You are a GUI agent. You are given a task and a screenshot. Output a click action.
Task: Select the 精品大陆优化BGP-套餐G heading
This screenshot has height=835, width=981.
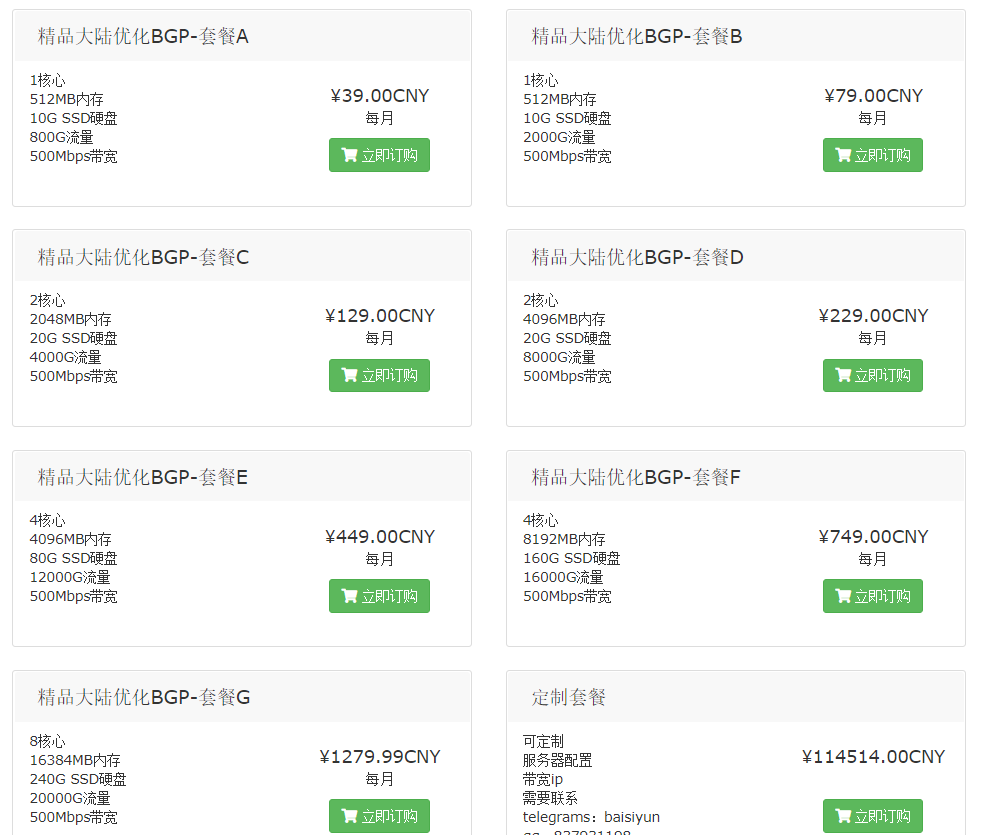pos(144,697)
